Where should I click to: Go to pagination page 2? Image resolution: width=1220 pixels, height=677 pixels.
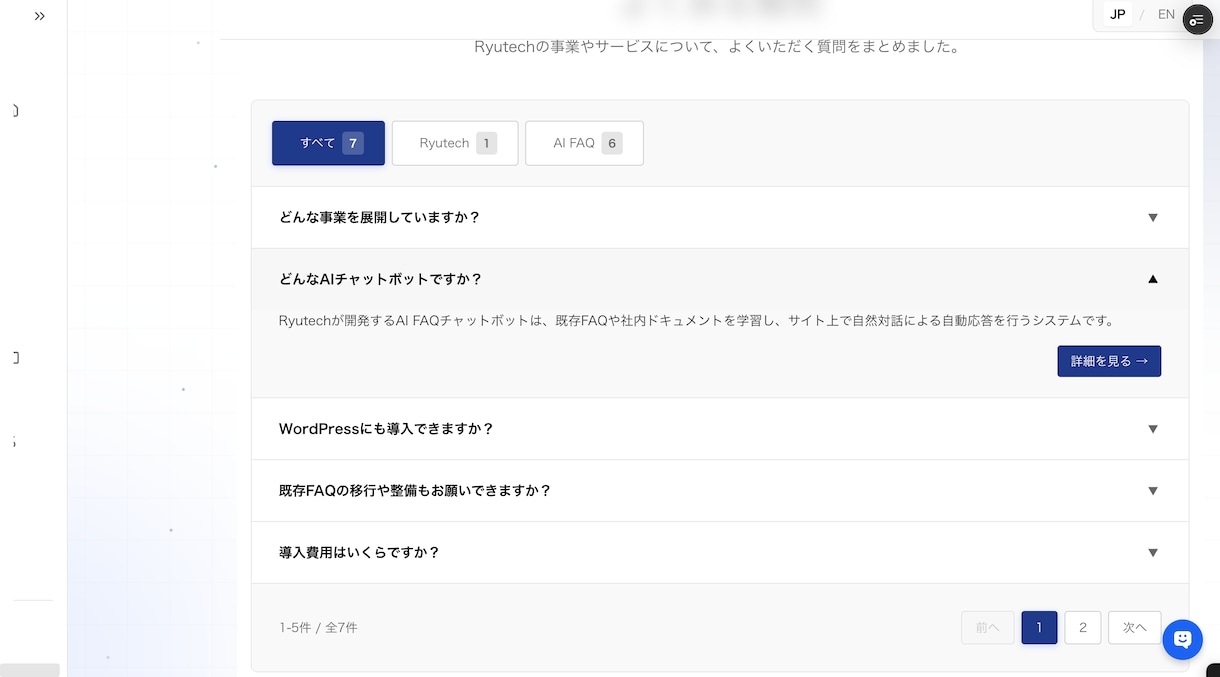coord(1083,627)
